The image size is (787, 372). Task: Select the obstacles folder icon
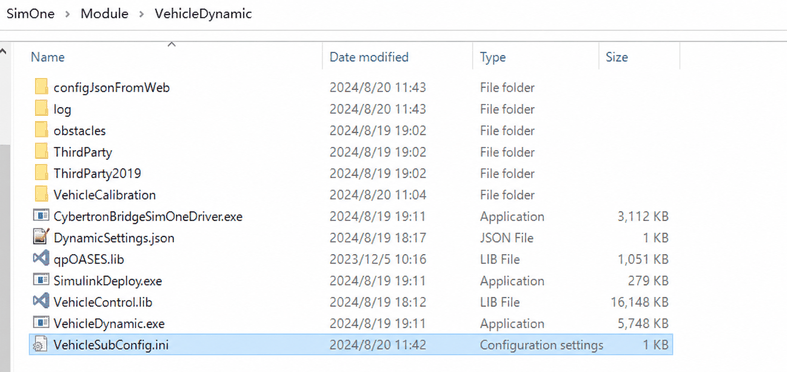click(42, 130)
